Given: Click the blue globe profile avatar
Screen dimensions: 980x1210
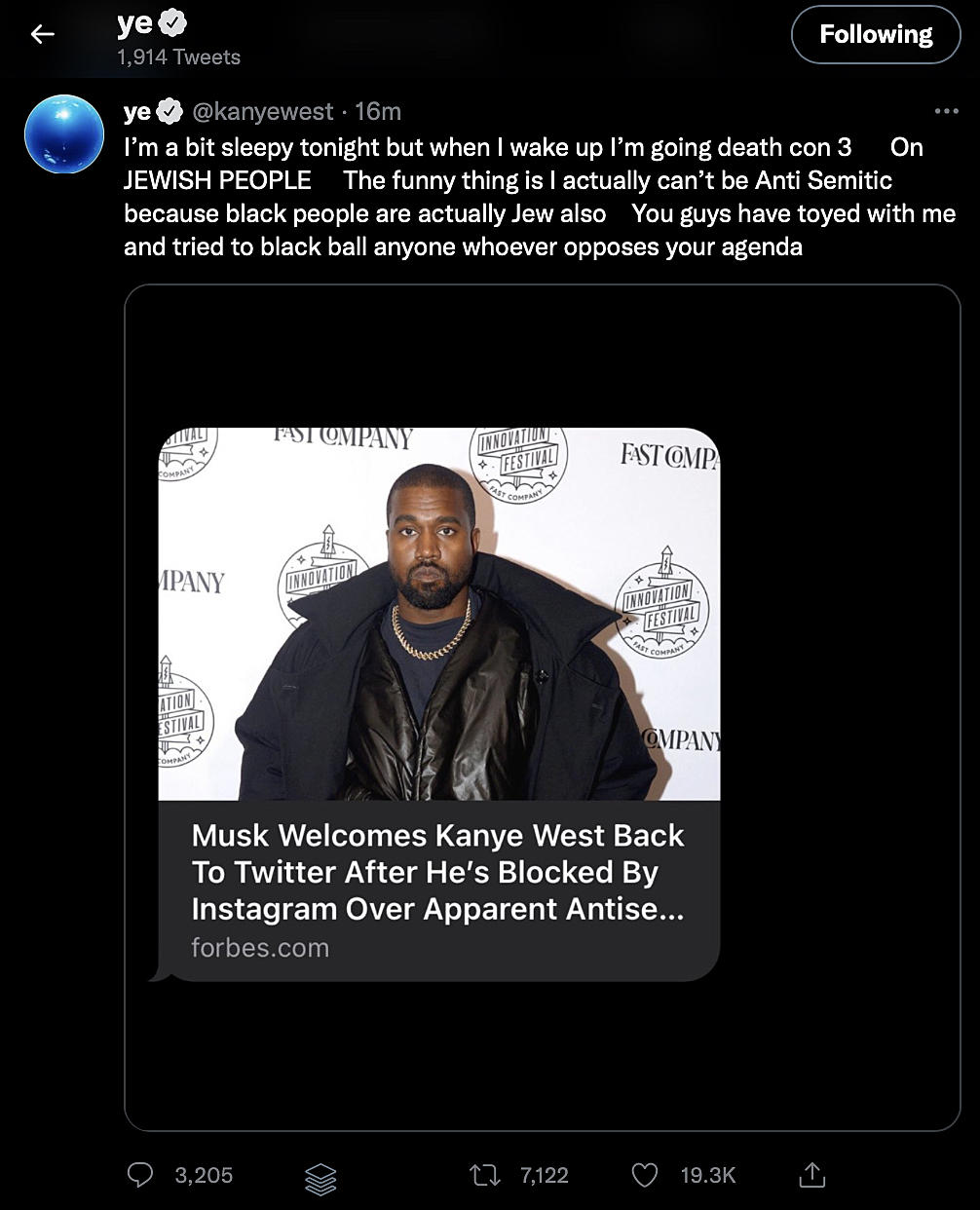Looking at the screenshot, I should coord(64,134).
